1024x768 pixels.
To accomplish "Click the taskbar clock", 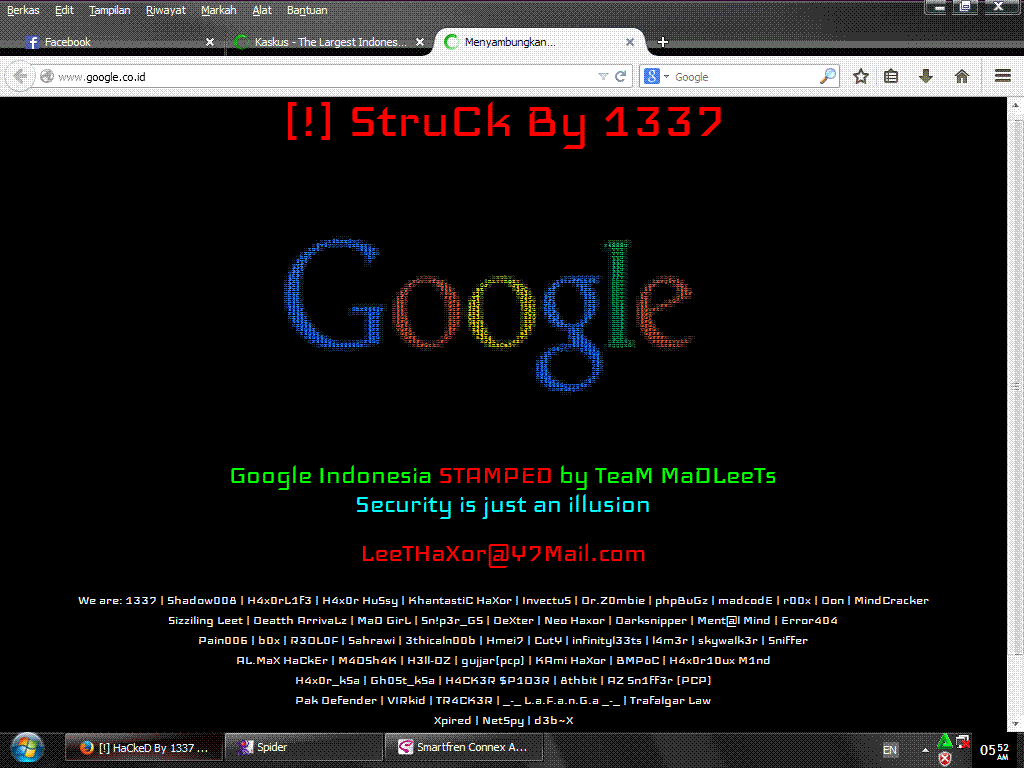I will click(995, 751).
